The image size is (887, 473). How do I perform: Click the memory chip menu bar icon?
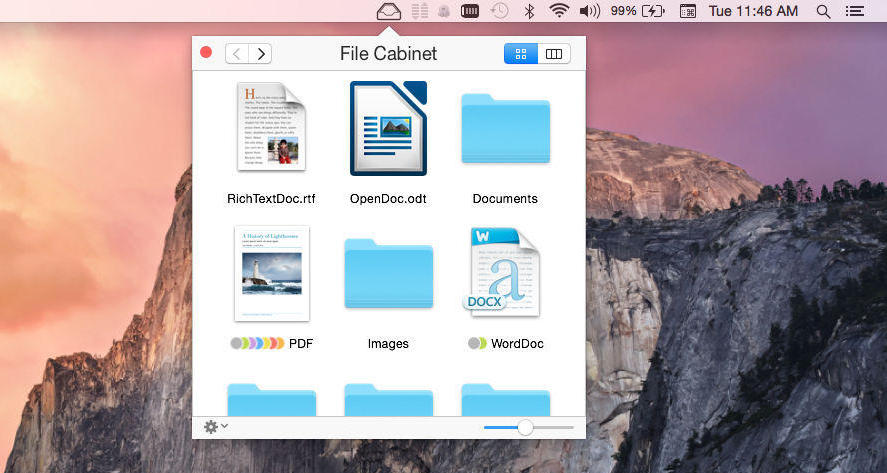(x=470, y=11)
